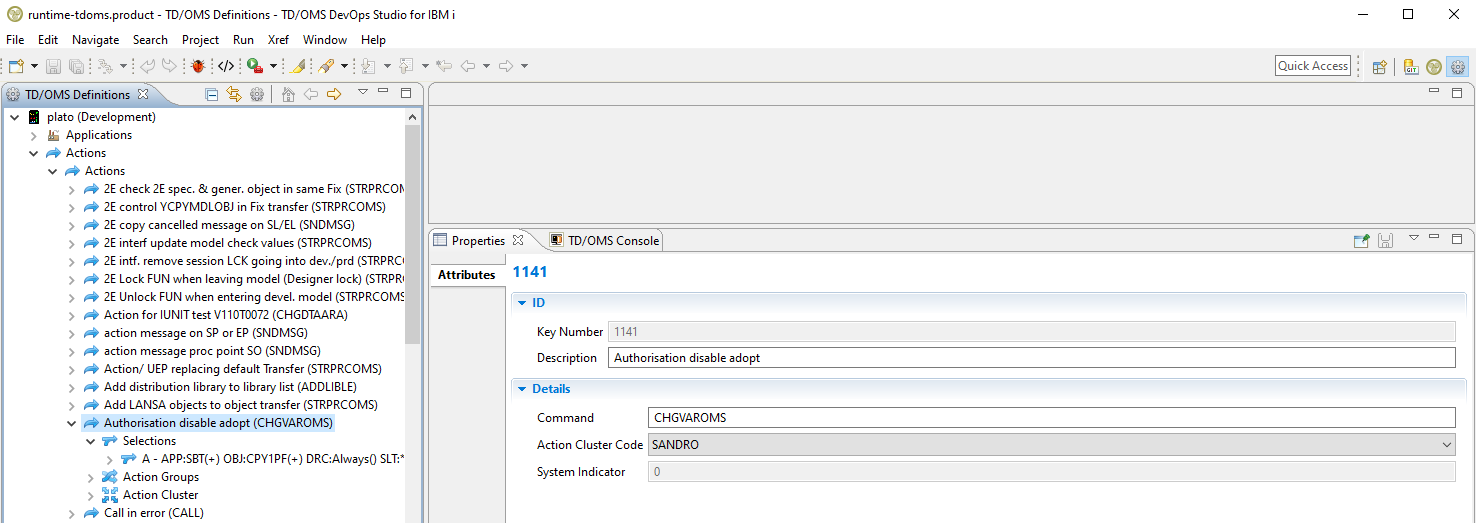Click the Command input field
1476x523 pixels.
1050,418
